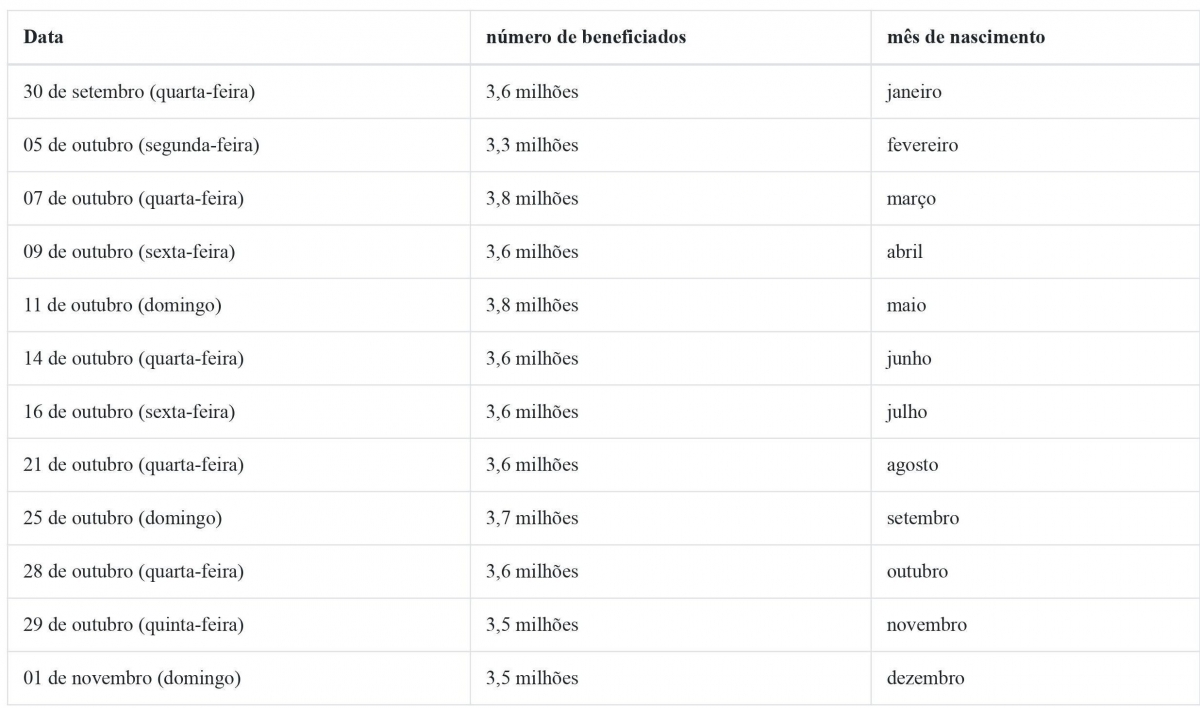Image resolution: width=1200 pixels, height=708 pixels.
Task: Select the "dezembro" month cell
Action: pyautogui.click(x=925, y=678)
